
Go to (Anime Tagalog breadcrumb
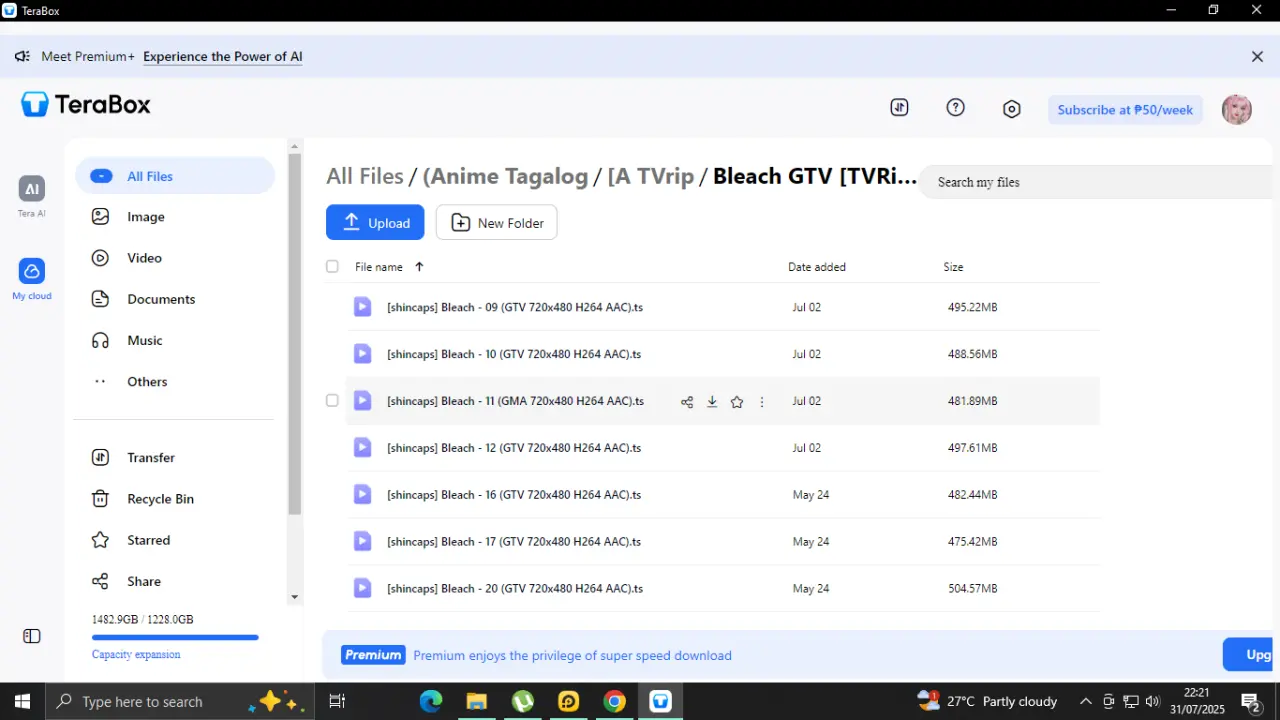(505, 176)
